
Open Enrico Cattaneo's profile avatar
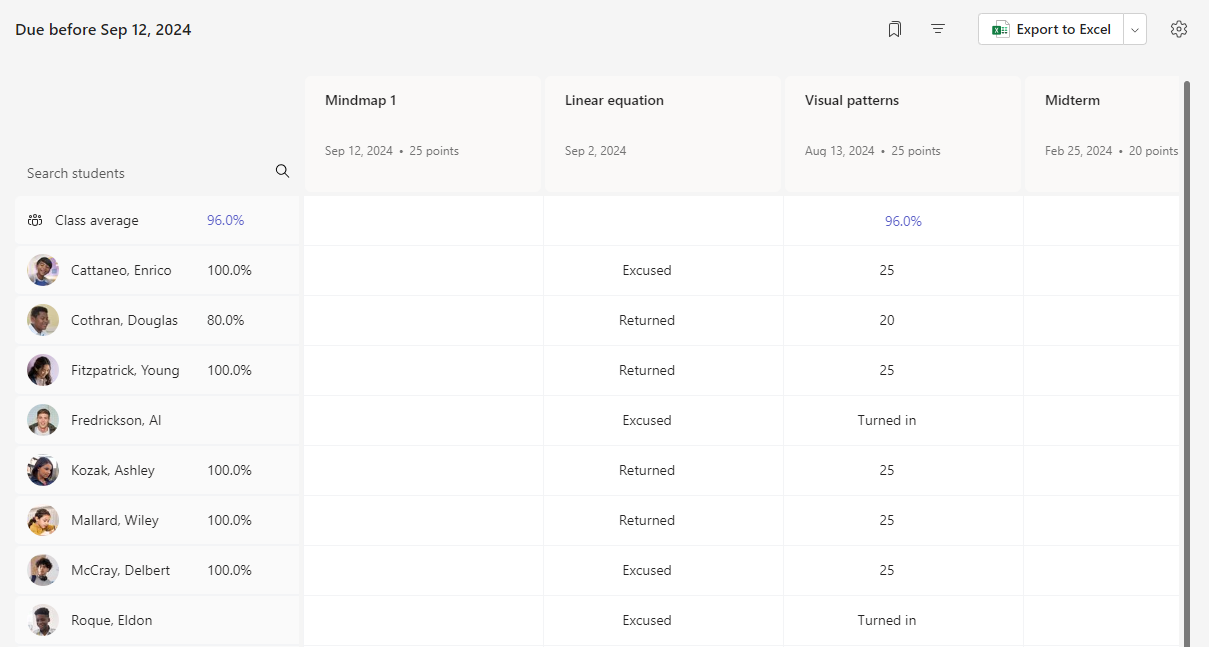(43, 270)
